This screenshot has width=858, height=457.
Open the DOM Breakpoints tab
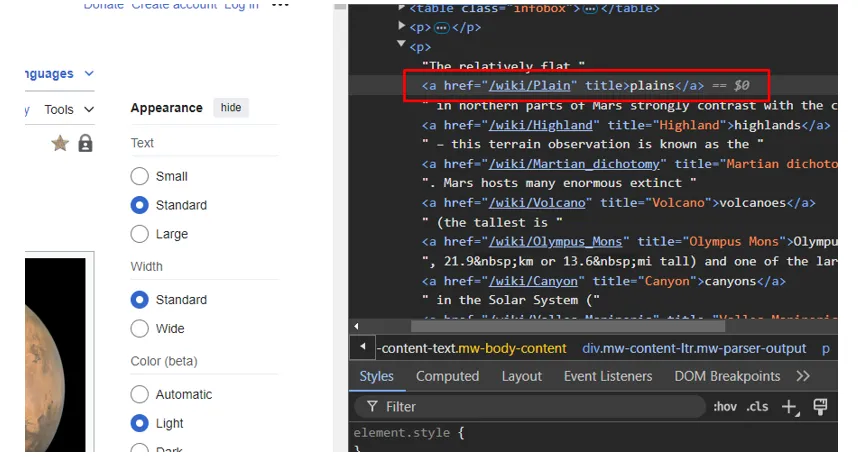click(x=727, y=376)
